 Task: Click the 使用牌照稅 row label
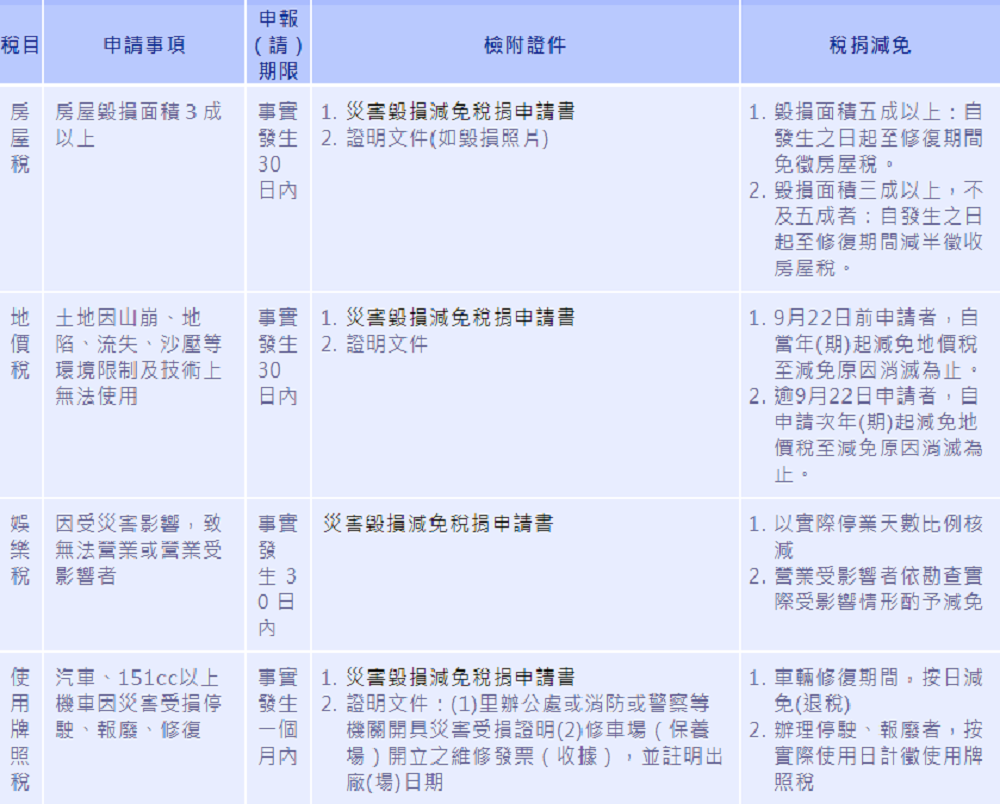(20, 729)
